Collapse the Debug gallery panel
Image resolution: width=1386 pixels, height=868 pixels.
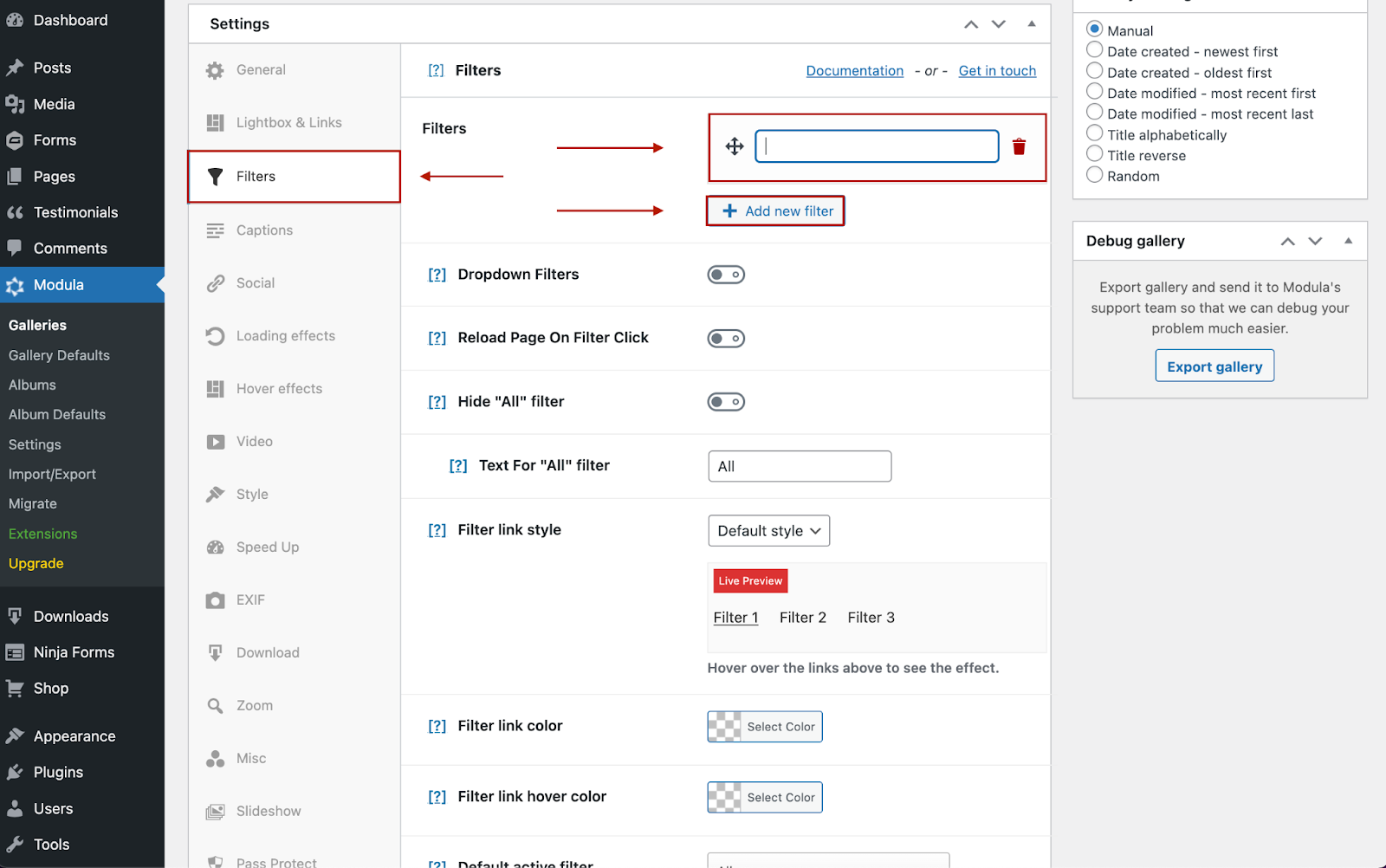tap(1349, 241)
